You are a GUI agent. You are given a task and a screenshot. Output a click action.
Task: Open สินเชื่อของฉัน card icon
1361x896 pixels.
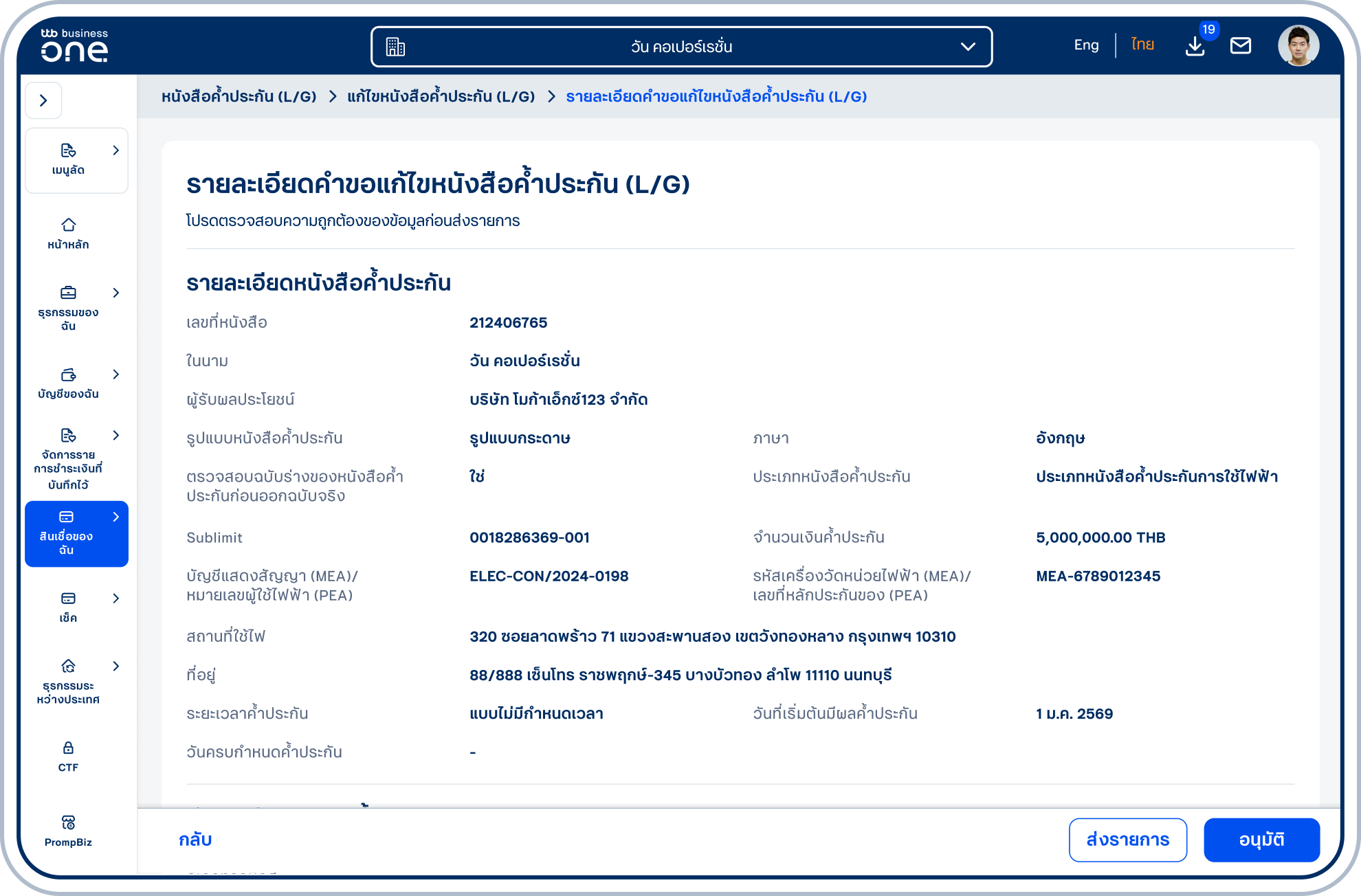67,517
